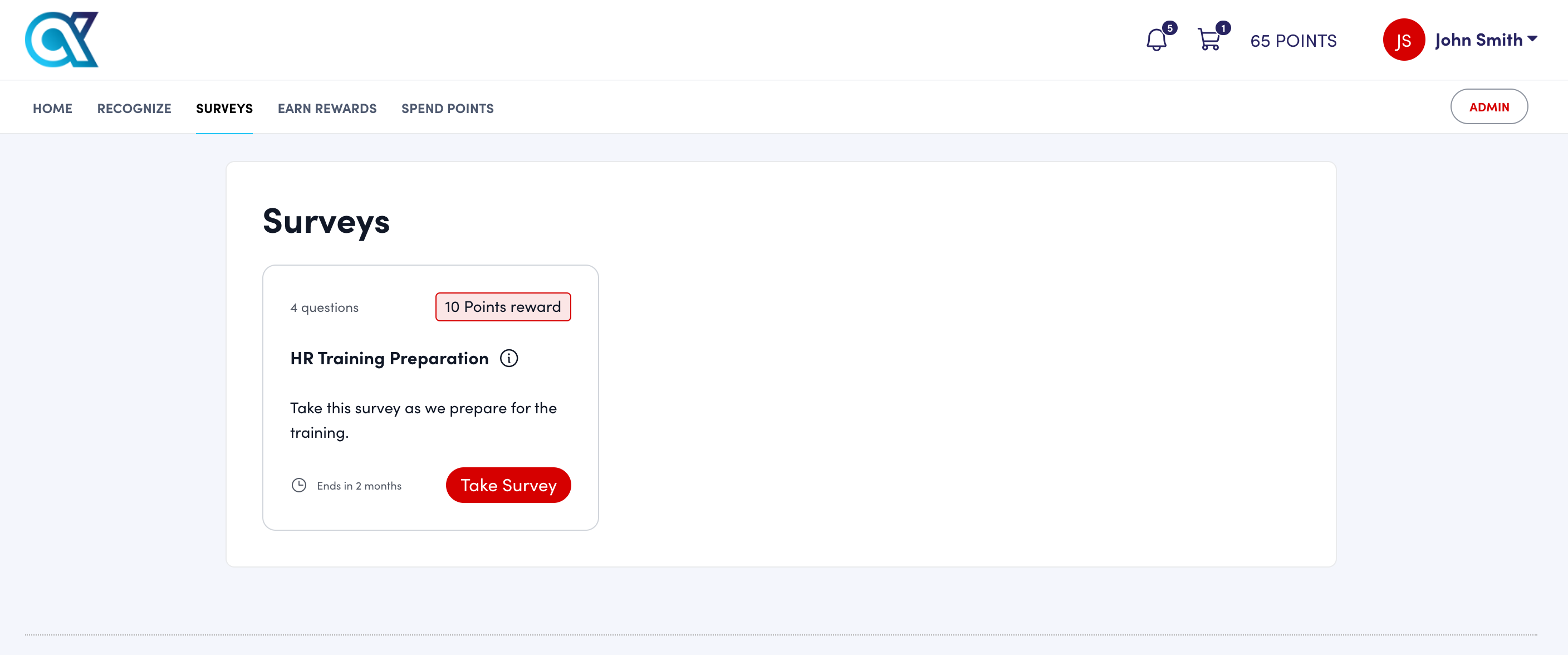Select the Surveys tab
The width and height of the screenshot is (1568, 655).
[x=224, y=109]
